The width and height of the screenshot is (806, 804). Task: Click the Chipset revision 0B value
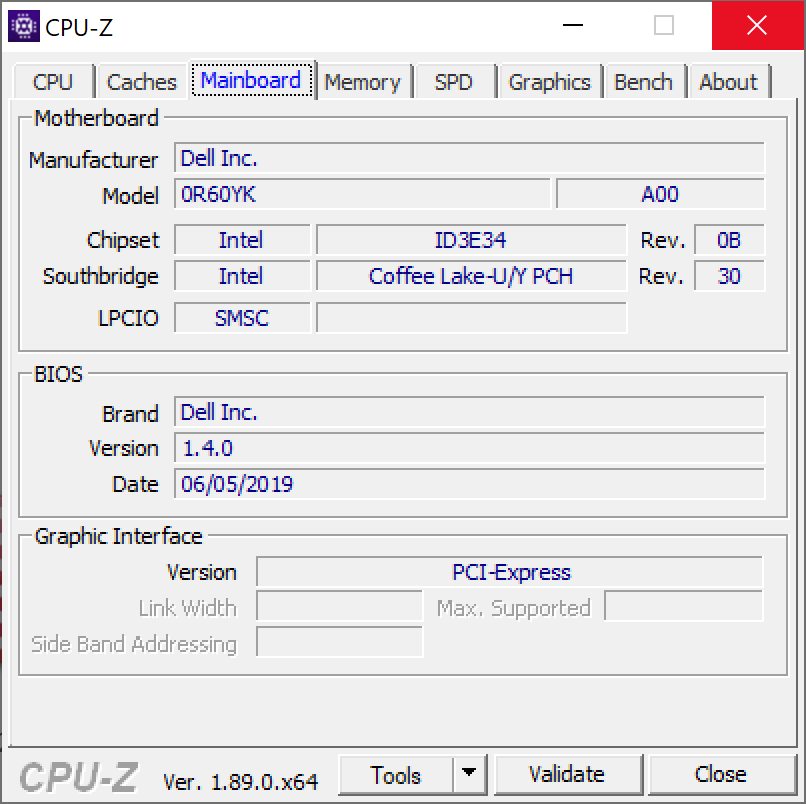point(729,240)
